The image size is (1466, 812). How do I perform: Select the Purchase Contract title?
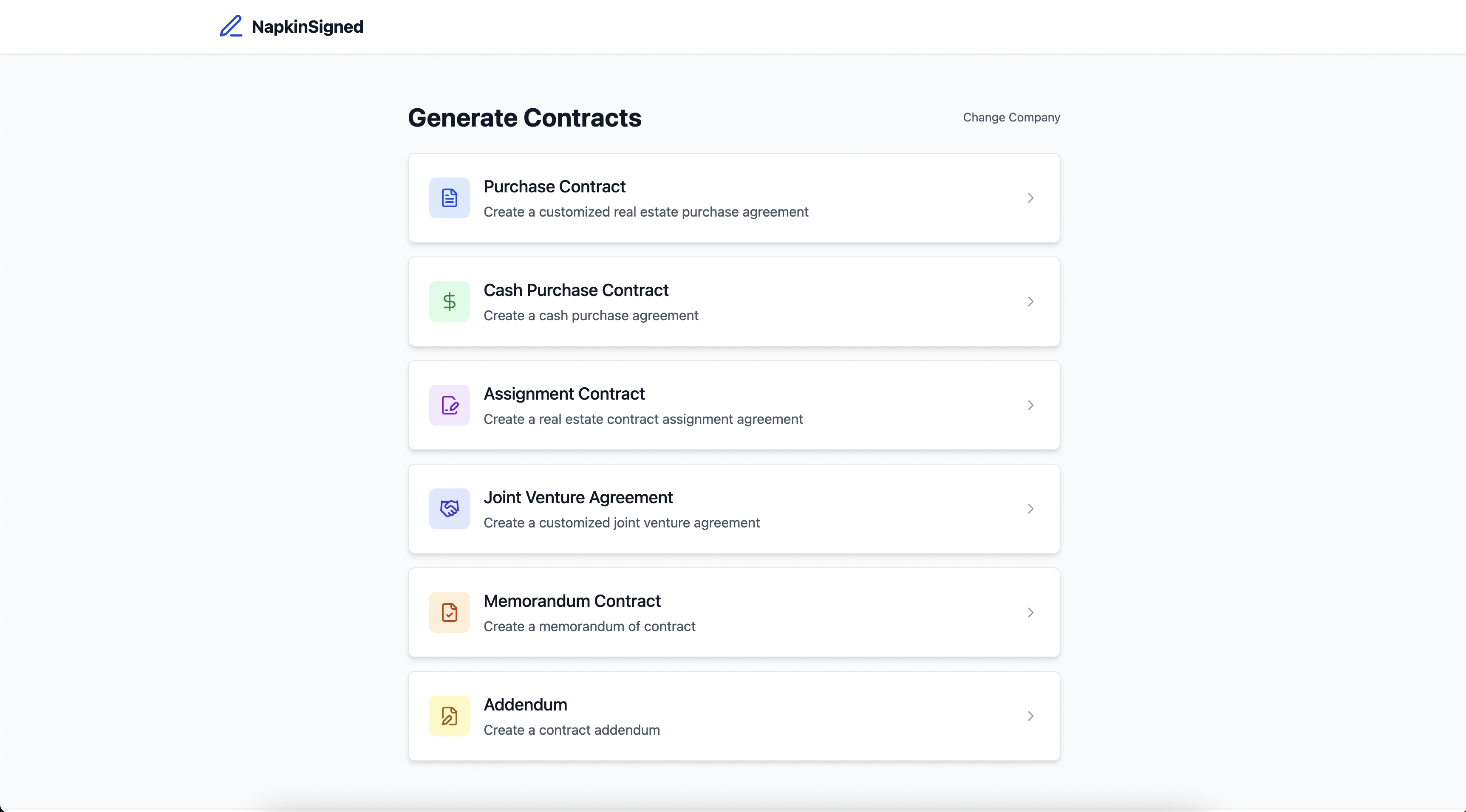point(554,186)
